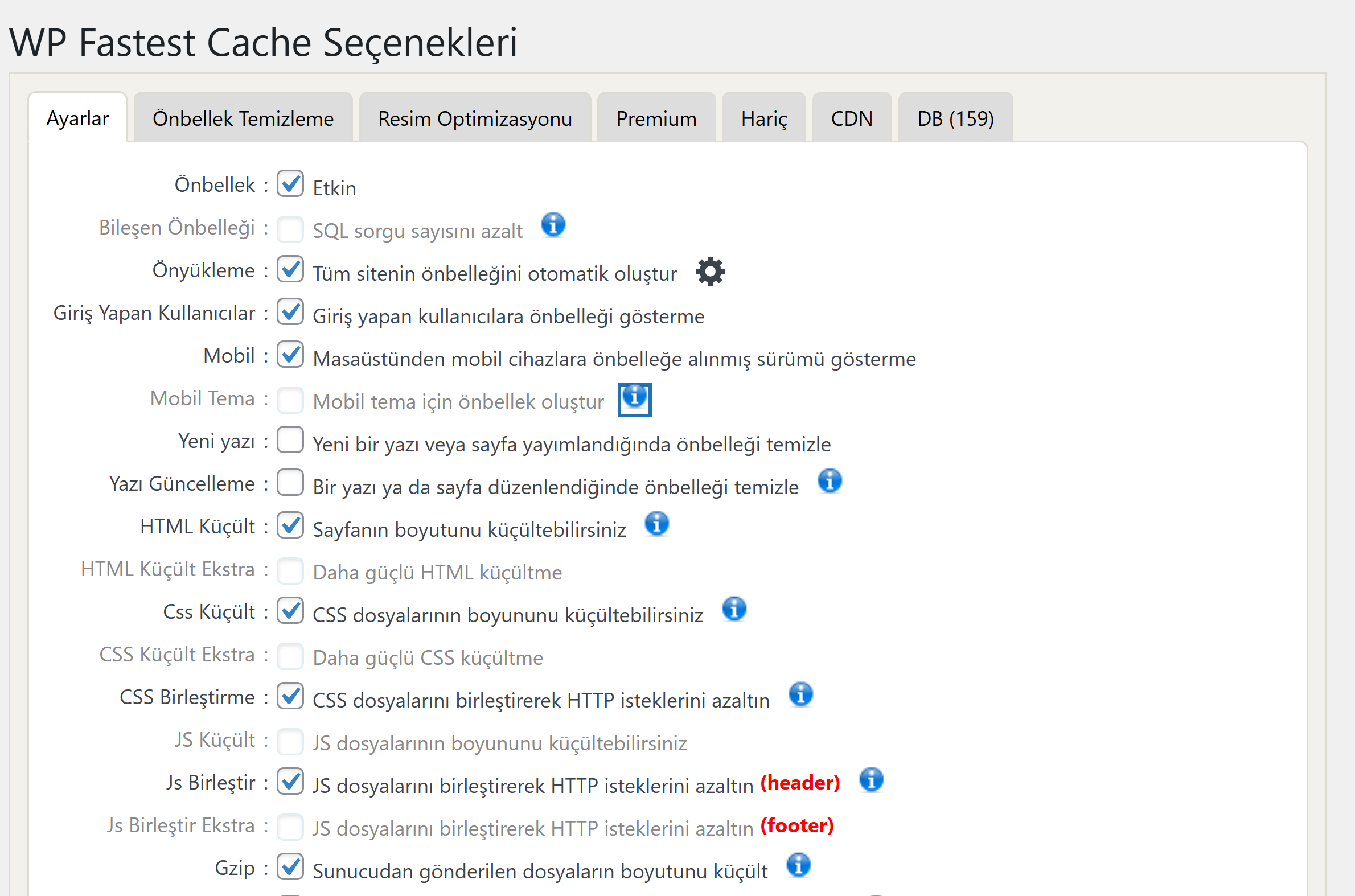
Task: Go to the DB (159) tab
Action: [x=955, y=118]
